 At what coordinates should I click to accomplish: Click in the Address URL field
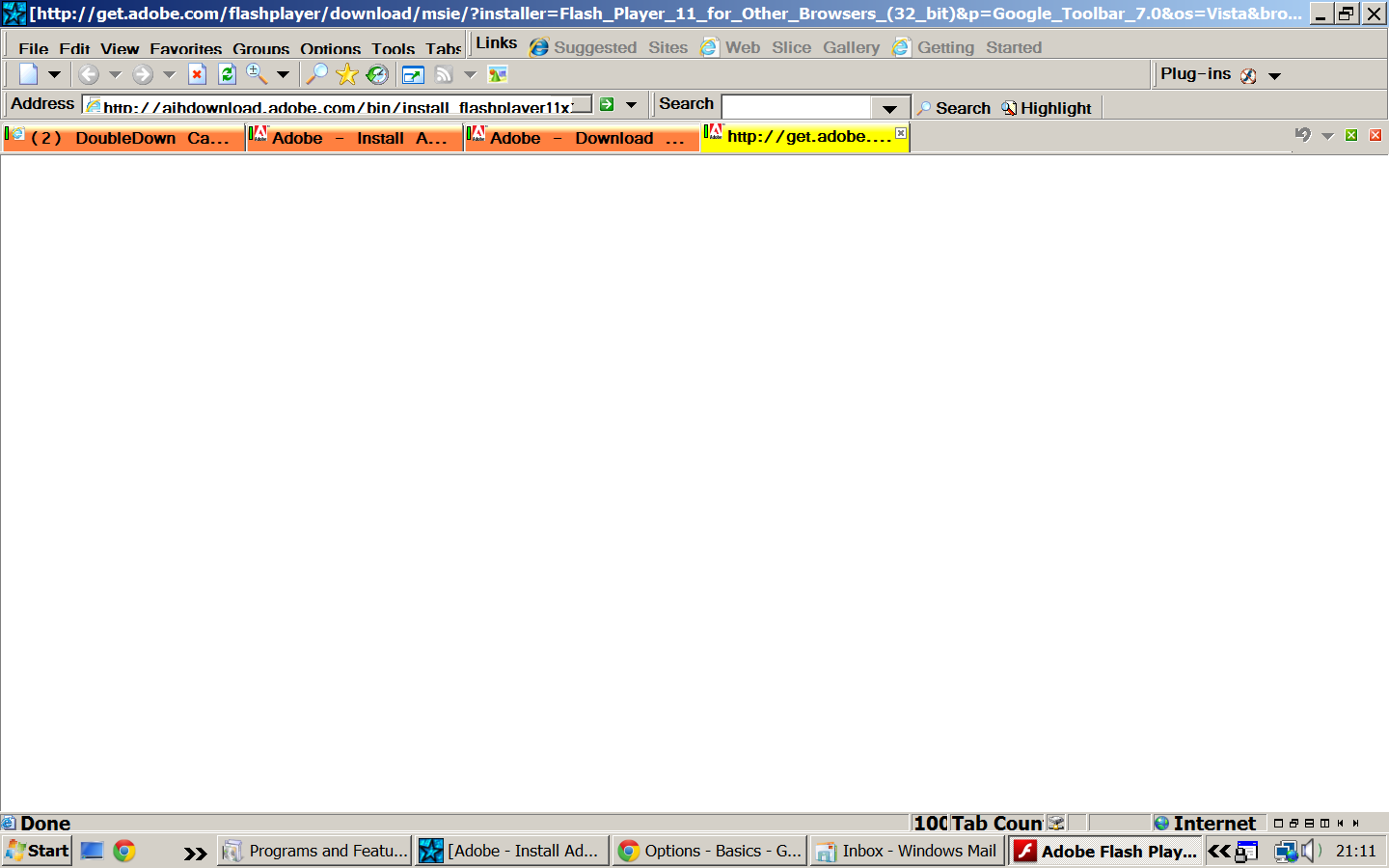pos(339,105)
